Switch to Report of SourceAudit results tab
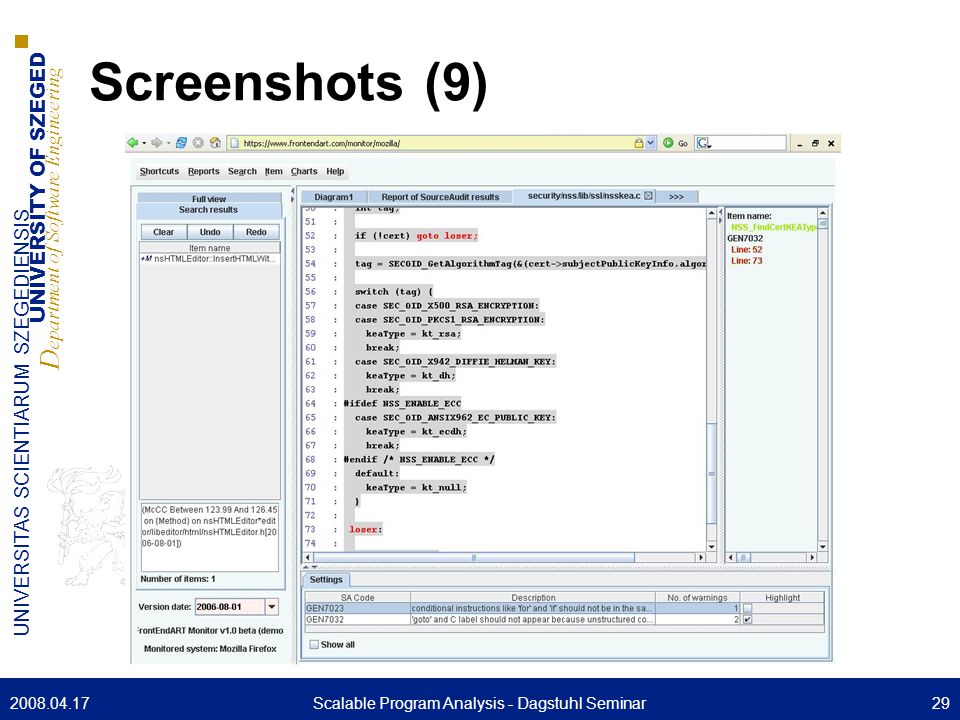Screen dimensions: 960x720 point(440,197)
